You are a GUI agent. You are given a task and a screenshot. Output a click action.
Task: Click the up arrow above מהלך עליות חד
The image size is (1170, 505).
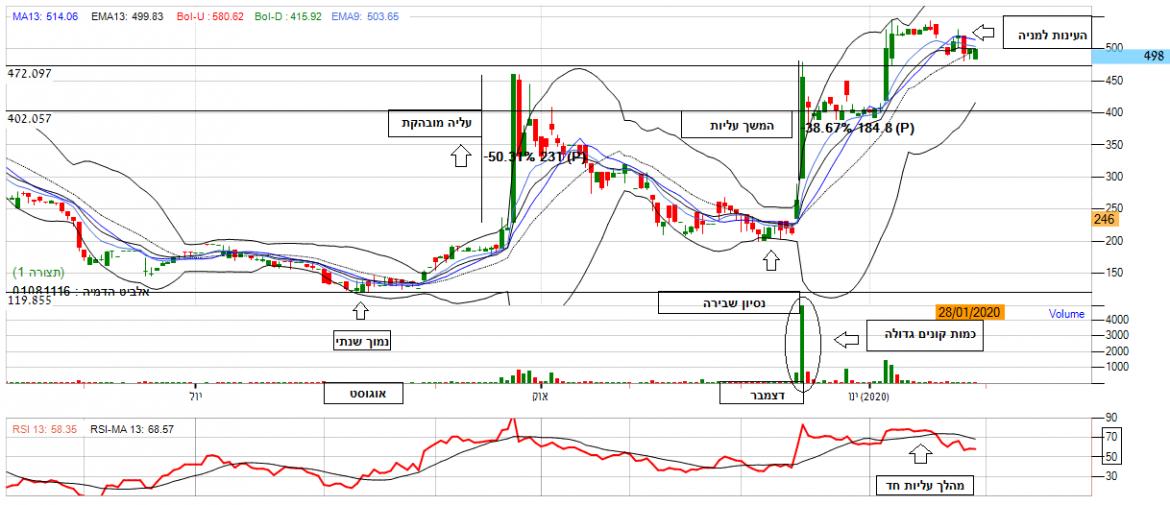pyautogui.click(x=917, y=455)
